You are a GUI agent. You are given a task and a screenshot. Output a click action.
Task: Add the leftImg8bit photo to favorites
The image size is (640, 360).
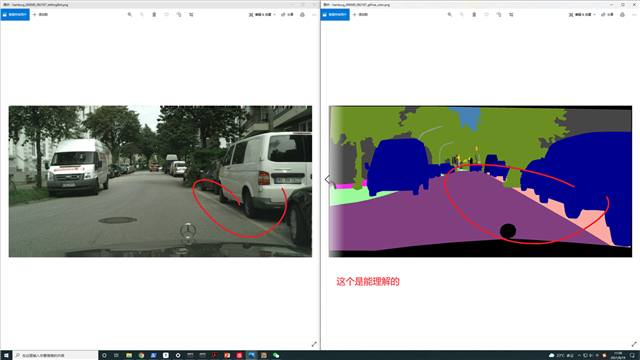tap(167, 15)
